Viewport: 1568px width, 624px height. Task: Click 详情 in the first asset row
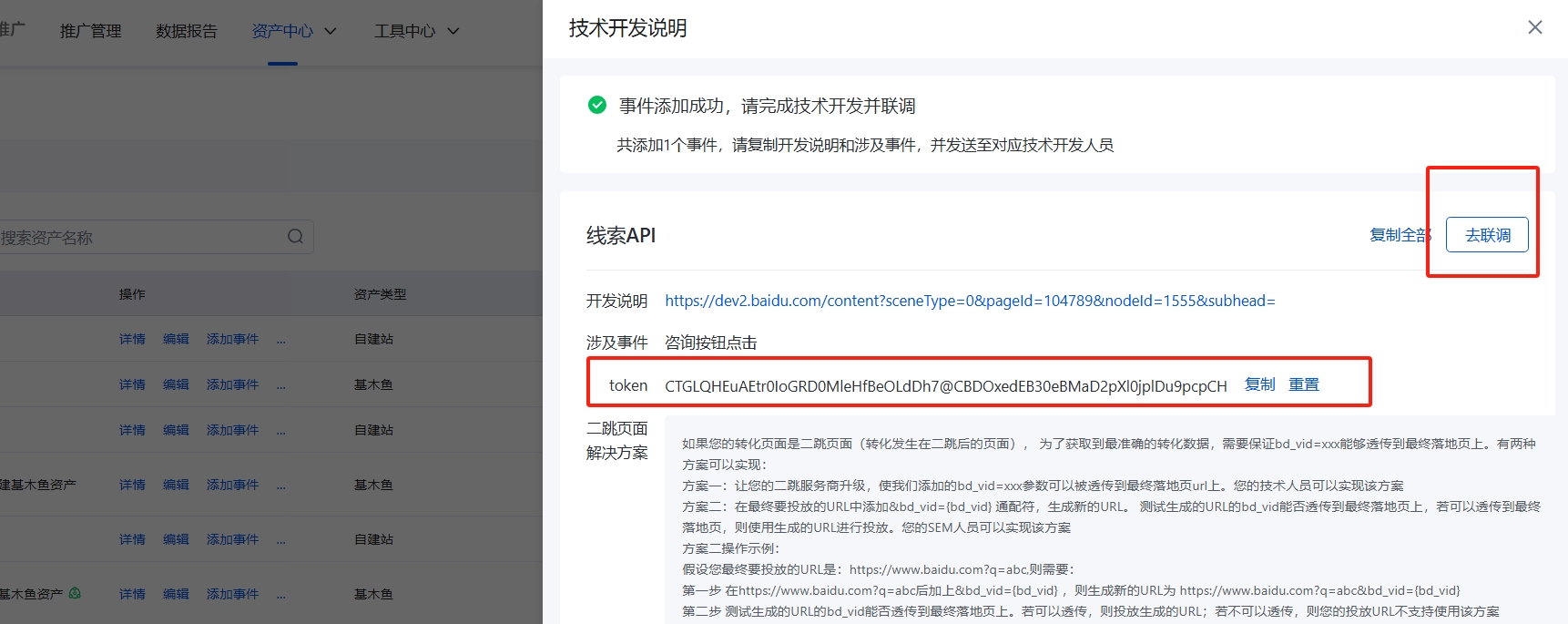pyautogui.click(x=132, y=339)
